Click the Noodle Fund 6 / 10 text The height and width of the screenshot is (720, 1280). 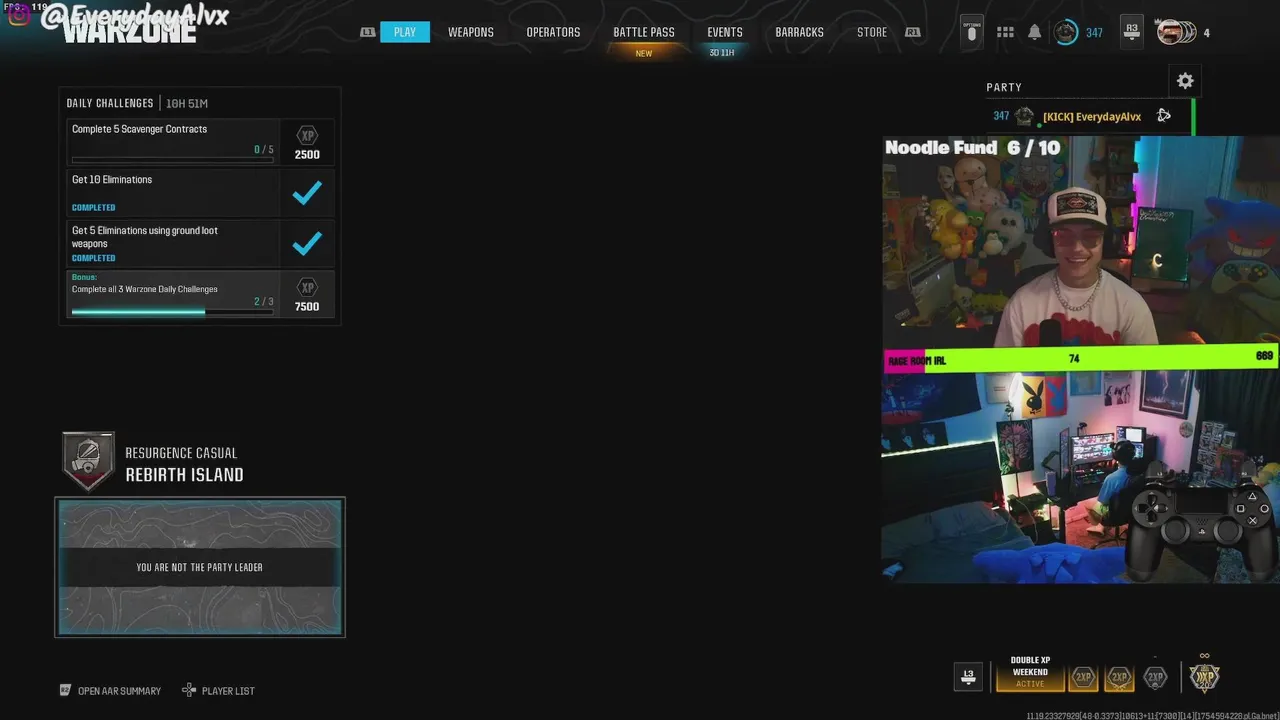click(x=973, y=148)
